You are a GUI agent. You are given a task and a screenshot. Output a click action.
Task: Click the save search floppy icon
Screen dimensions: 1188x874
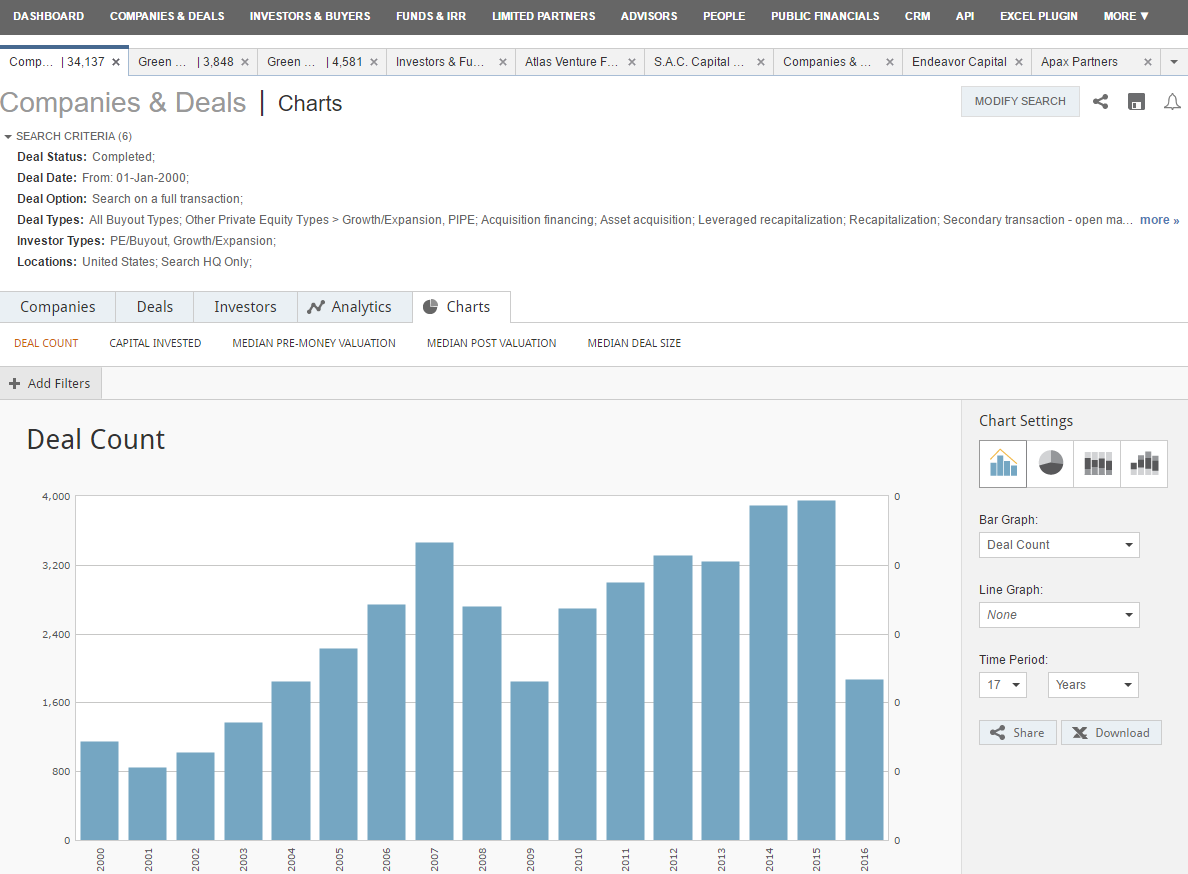(x=1136, y=101)
